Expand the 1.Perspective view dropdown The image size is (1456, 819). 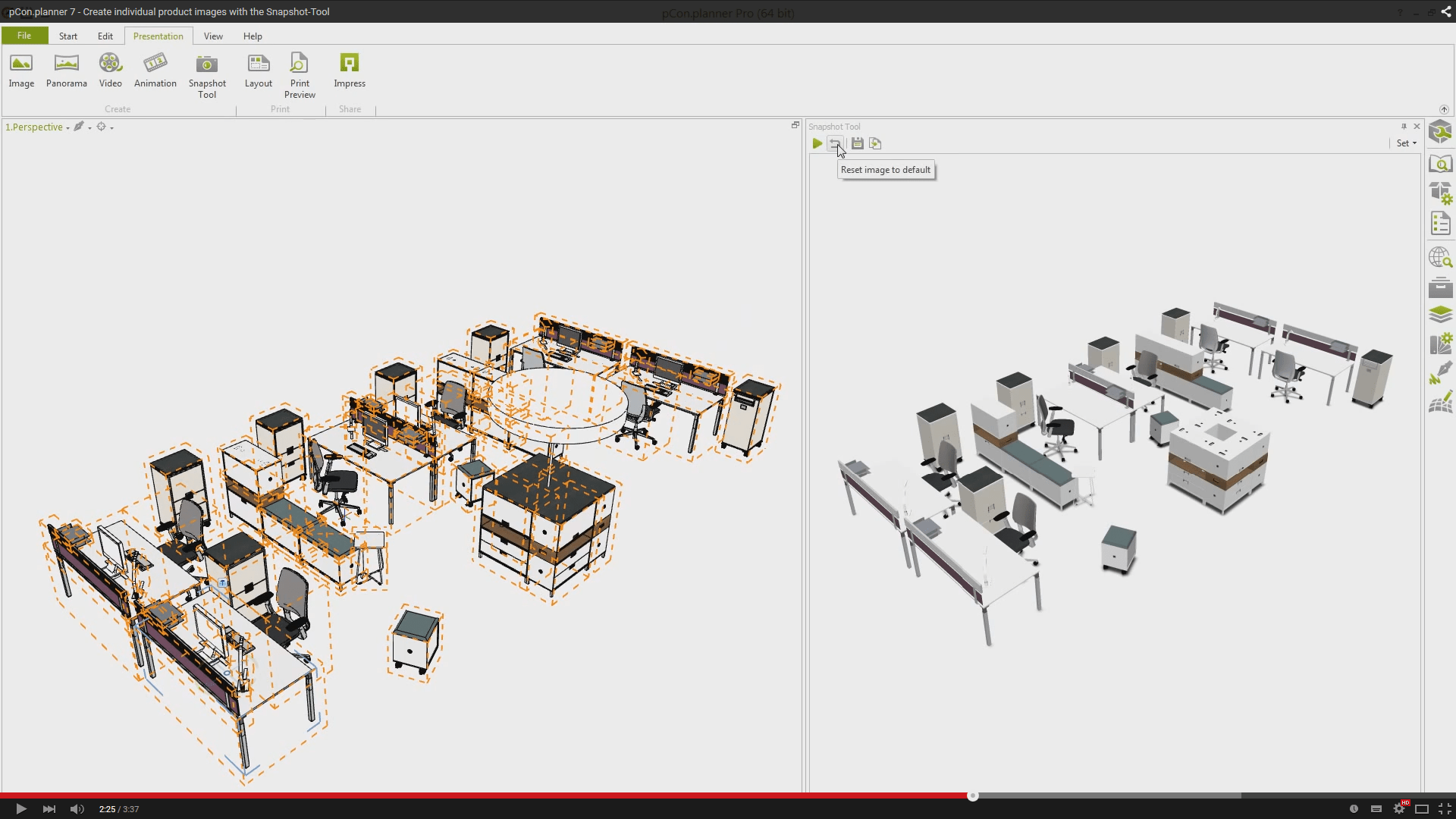pos(67,127)
